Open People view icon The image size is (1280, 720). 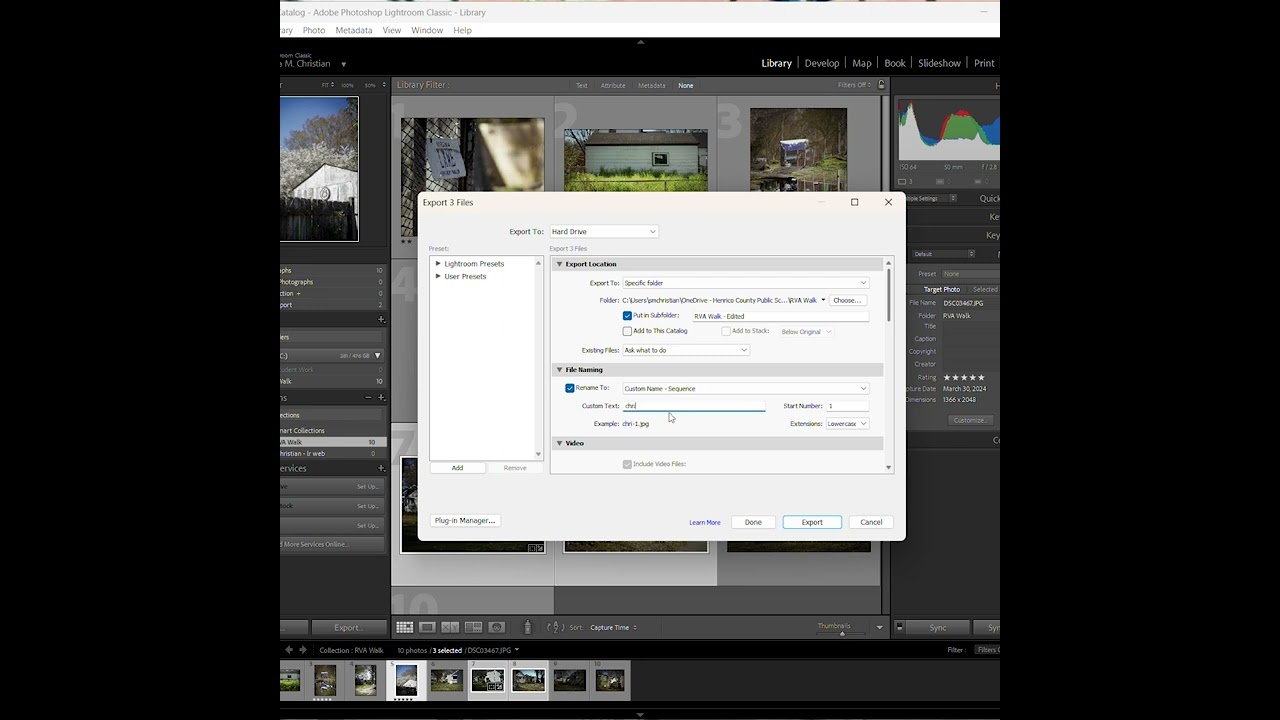(x=496, y=627)
